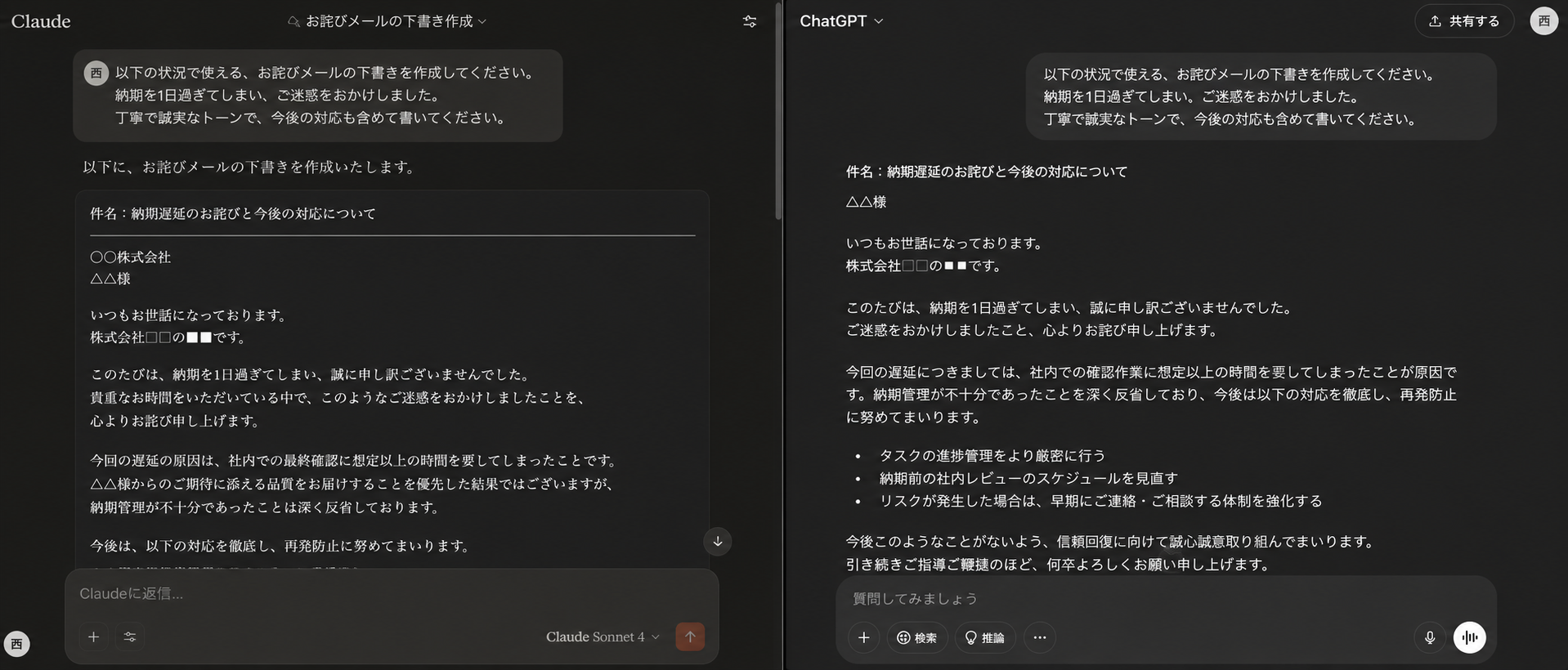Screen dimensions: 1568x670
Task: Click the 西 avatar beside Claude's user message
Action: (x=96, y=73)
